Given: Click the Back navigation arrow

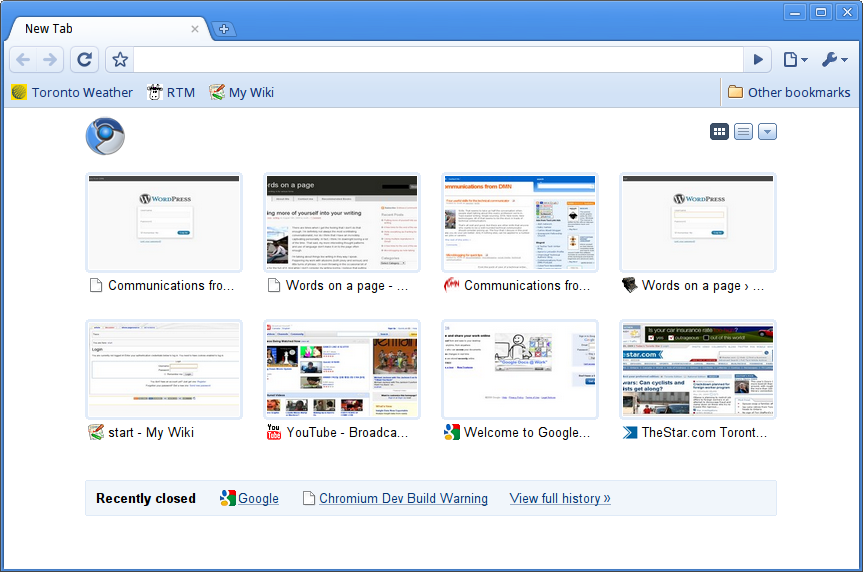Looking at the screenshot, I should tap(24, 60).
